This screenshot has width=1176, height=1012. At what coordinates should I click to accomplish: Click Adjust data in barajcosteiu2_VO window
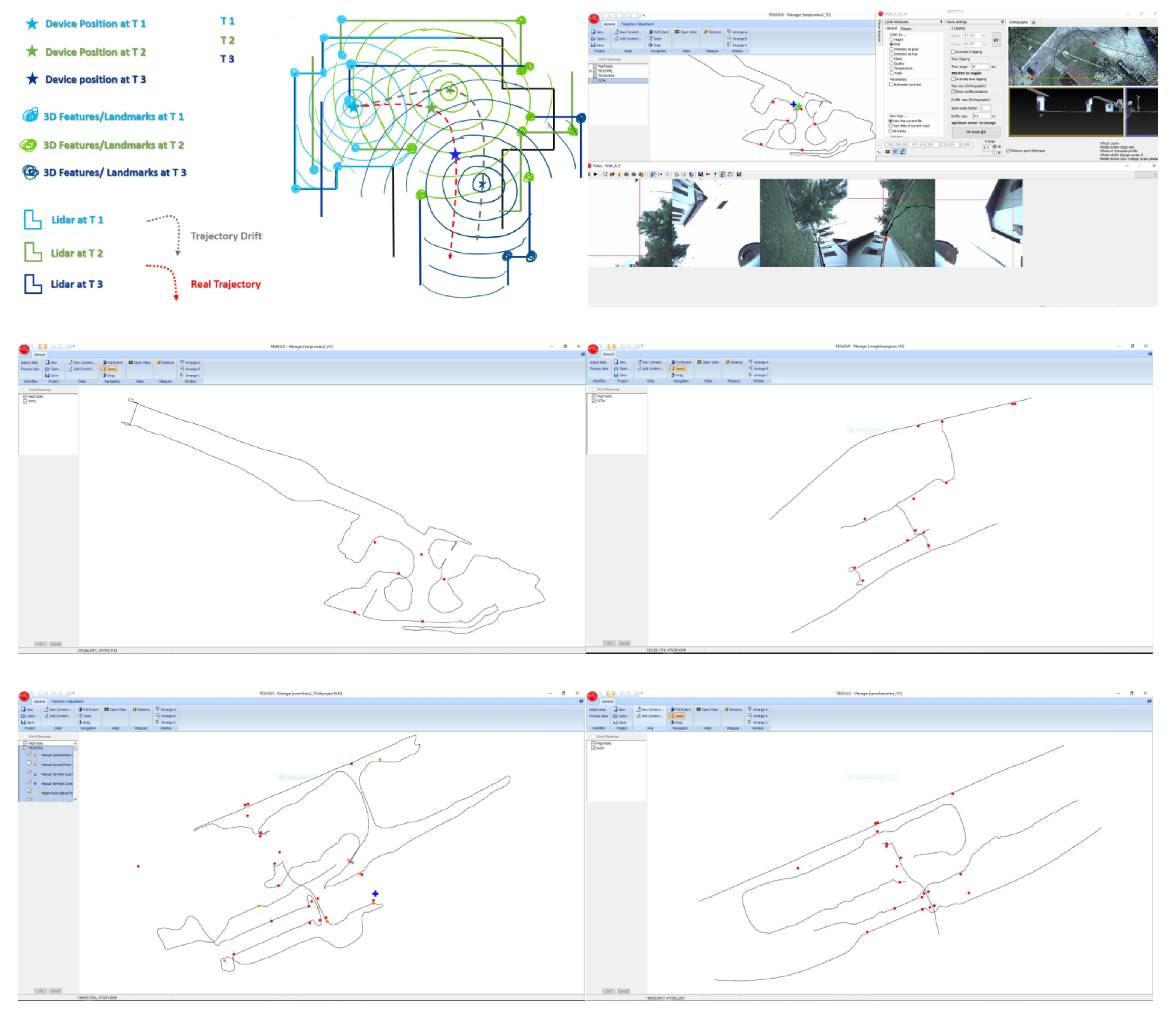[29, 362]
